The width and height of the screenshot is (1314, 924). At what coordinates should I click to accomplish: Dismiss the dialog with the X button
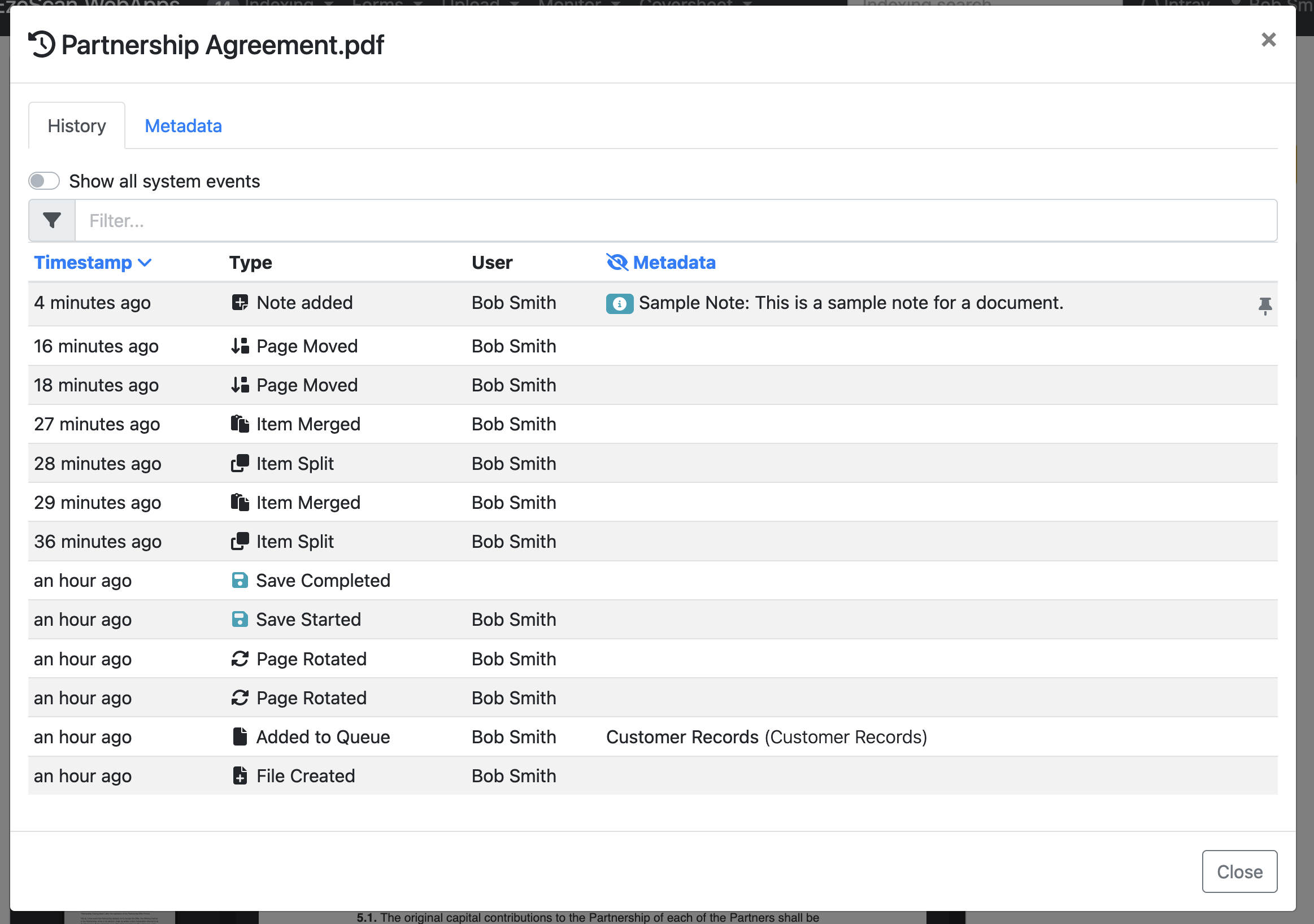pos(1268,40)
